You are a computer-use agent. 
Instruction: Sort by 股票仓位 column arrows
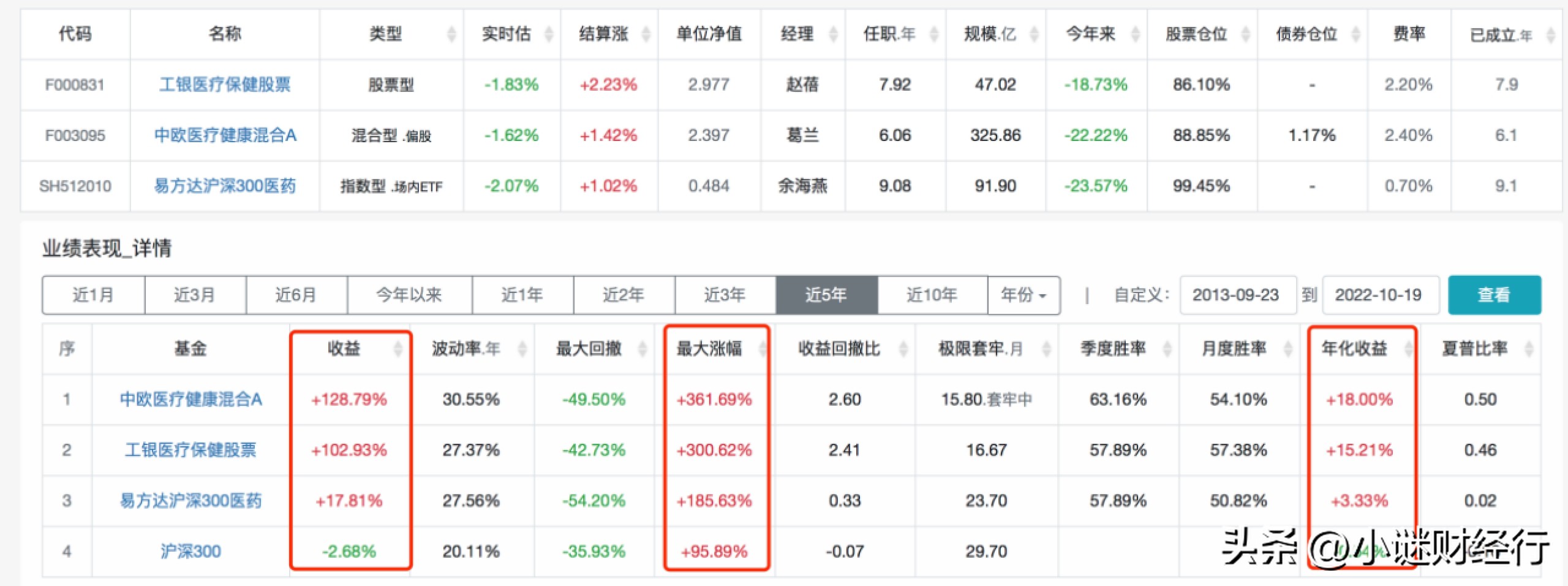tap(1245, 34)
